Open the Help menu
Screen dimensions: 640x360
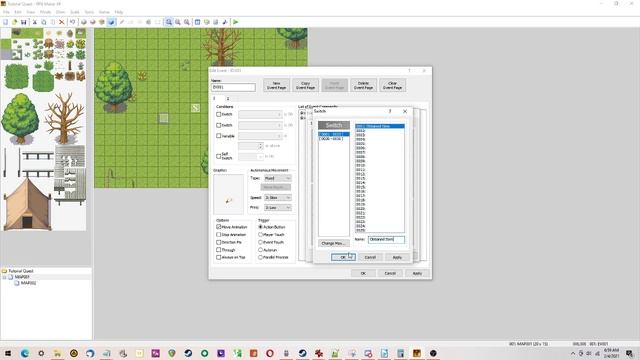pyautogui.click(x=119, y=12)
